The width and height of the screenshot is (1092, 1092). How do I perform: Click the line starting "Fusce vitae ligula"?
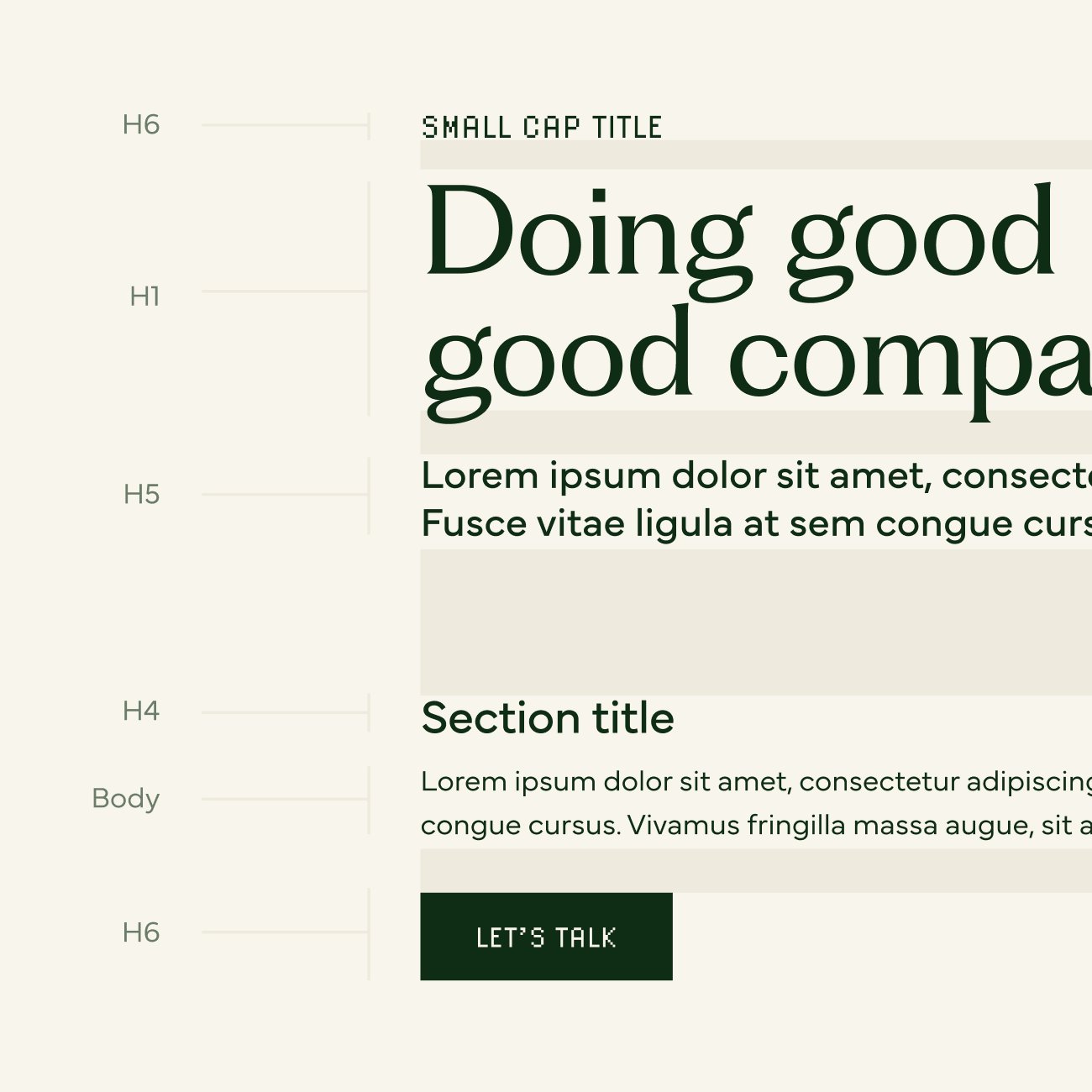pos(756,524)
